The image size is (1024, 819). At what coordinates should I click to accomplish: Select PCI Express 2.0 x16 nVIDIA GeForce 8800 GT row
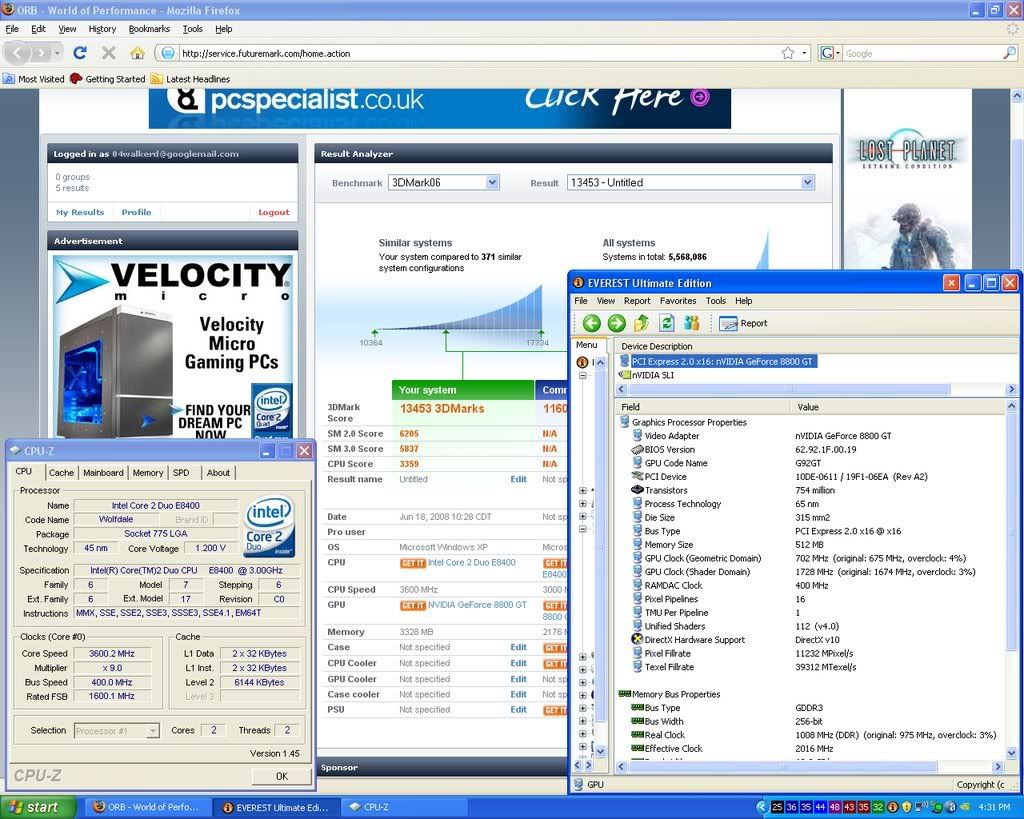point(716,361)
